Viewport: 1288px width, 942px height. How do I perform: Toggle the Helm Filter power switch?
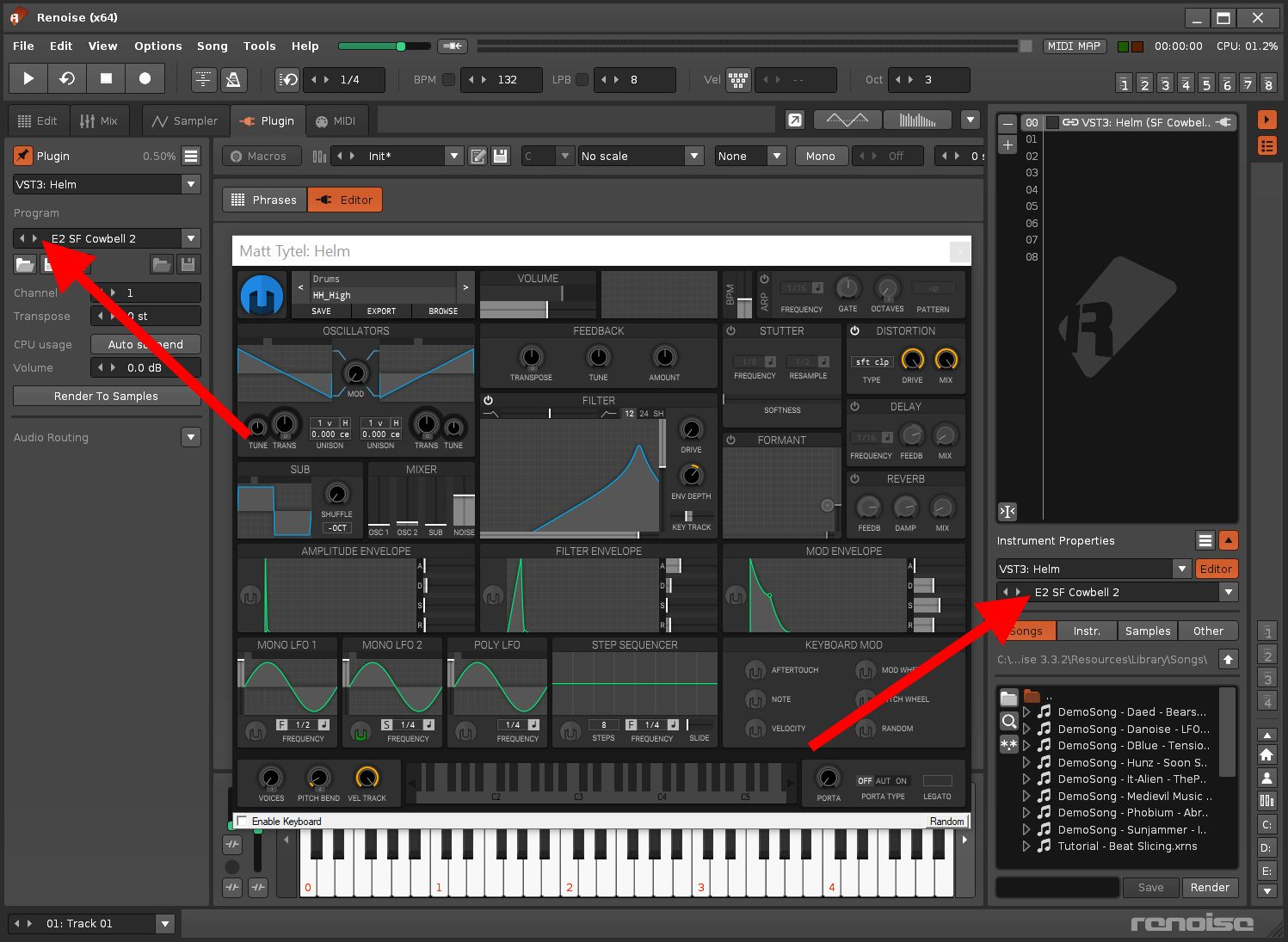[488, 400]
